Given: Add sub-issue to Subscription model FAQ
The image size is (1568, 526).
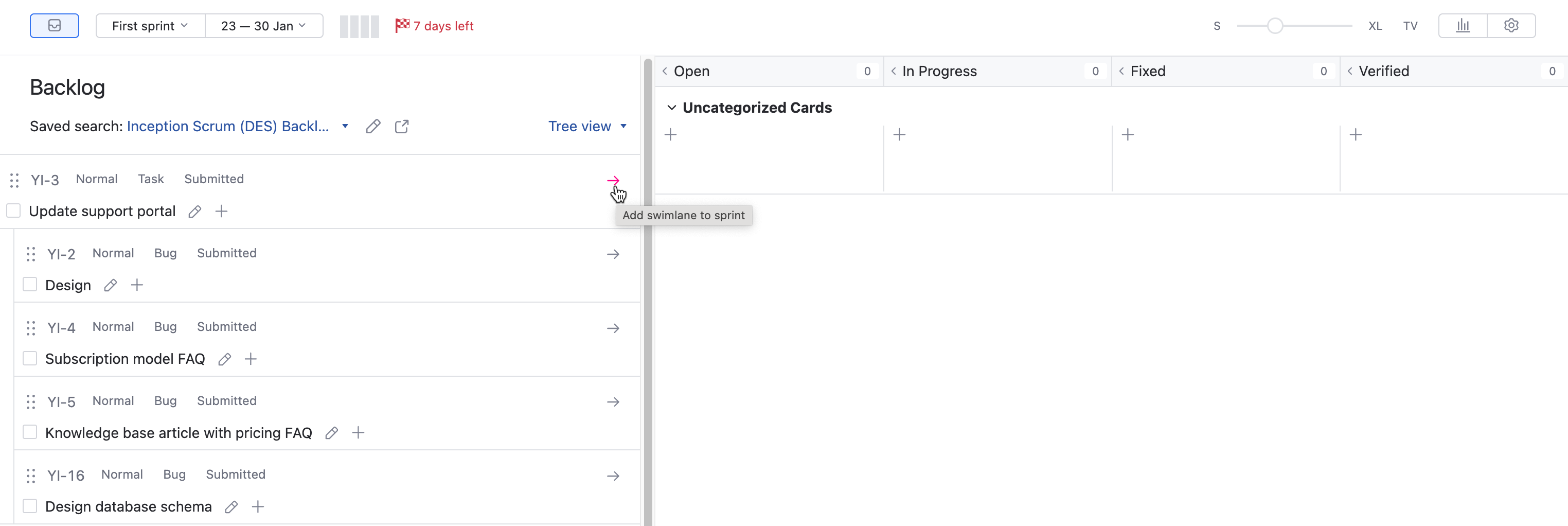Looking at the screenshot, I should click(x=251, y=359).
